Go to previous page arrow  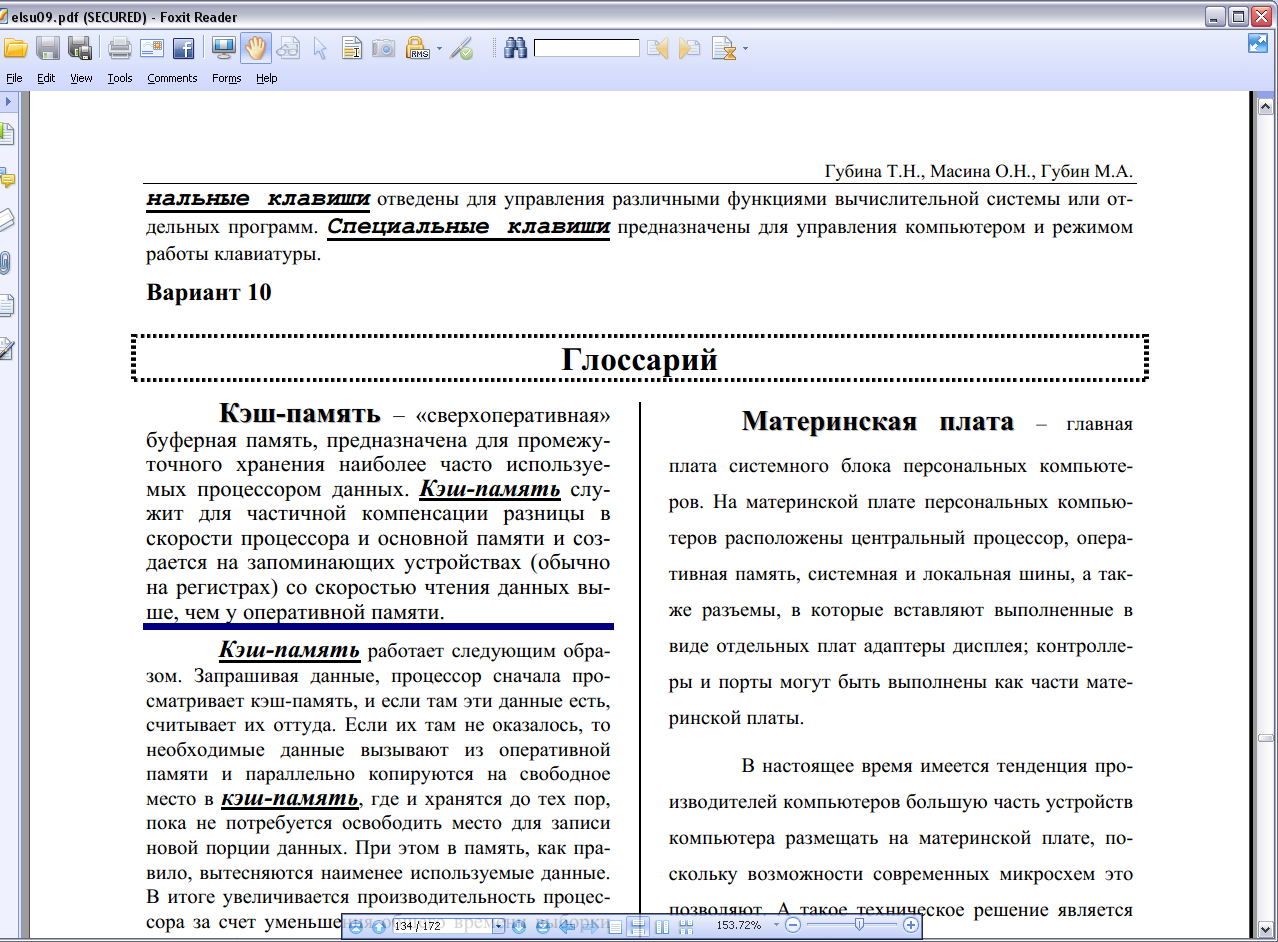coord(379,926)
